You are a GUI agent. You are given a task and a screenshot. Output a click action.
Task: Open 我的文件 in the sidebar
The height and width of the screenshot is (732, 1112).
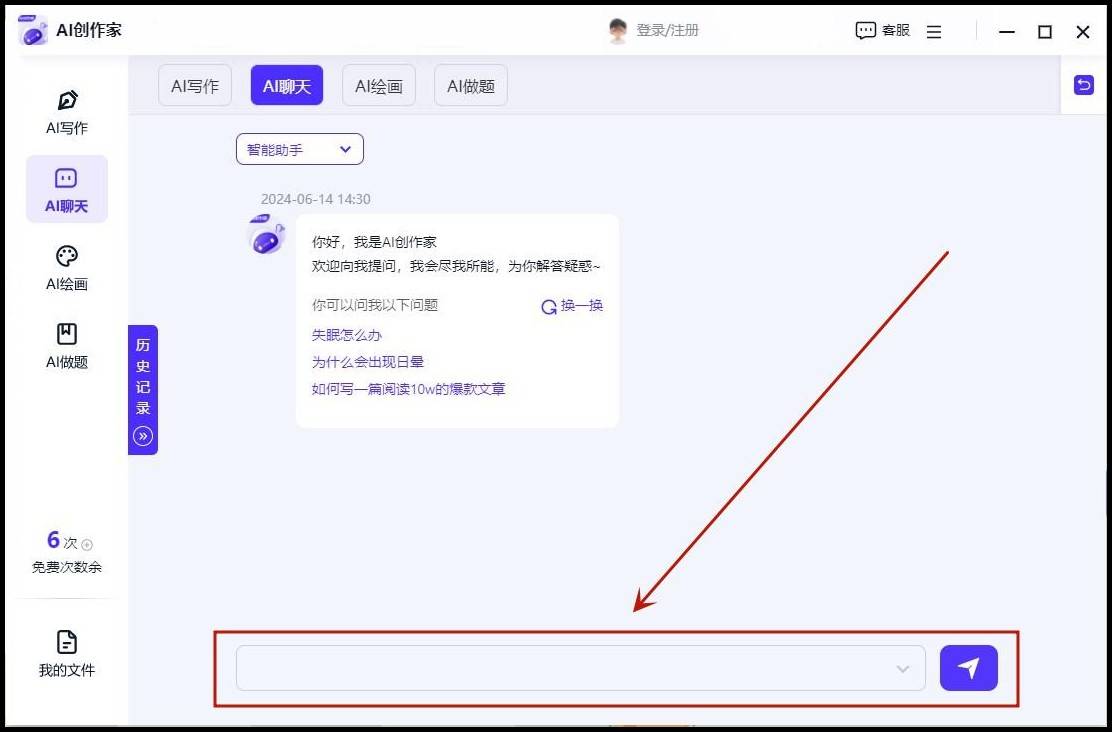coord(67,653)
